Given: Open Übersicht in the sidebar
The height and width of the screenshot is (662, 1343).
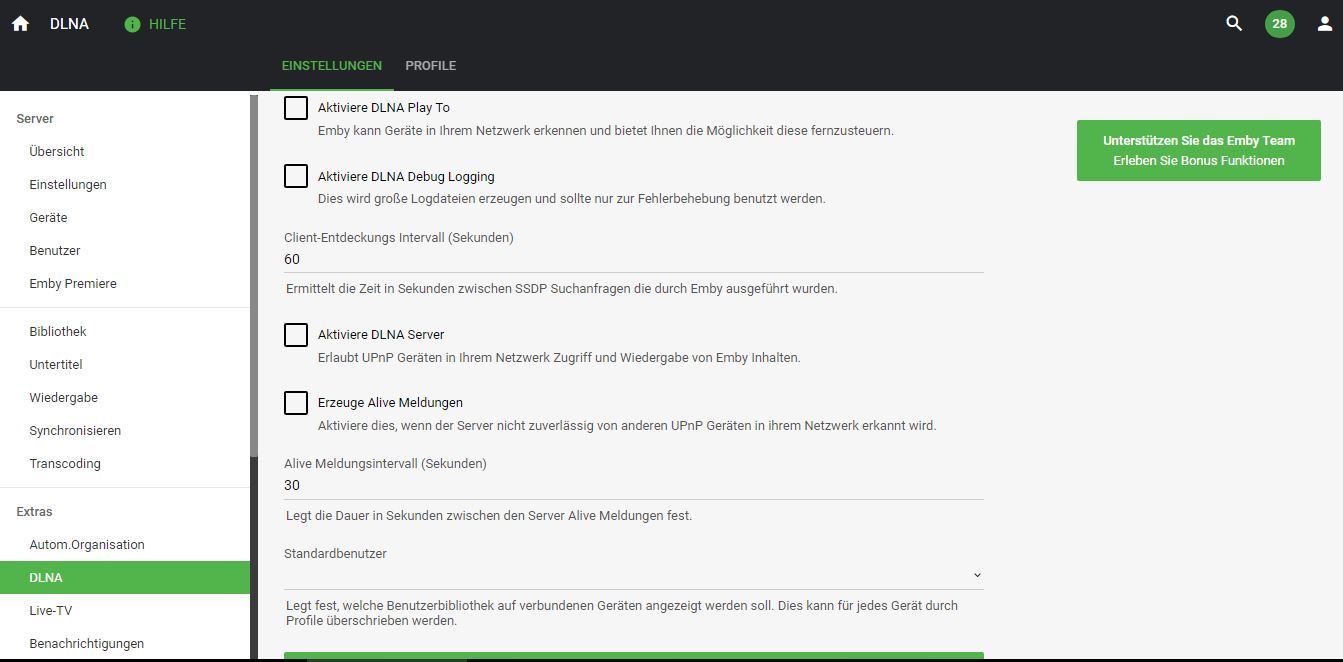Looking at the screenshot, I should 125,152.
